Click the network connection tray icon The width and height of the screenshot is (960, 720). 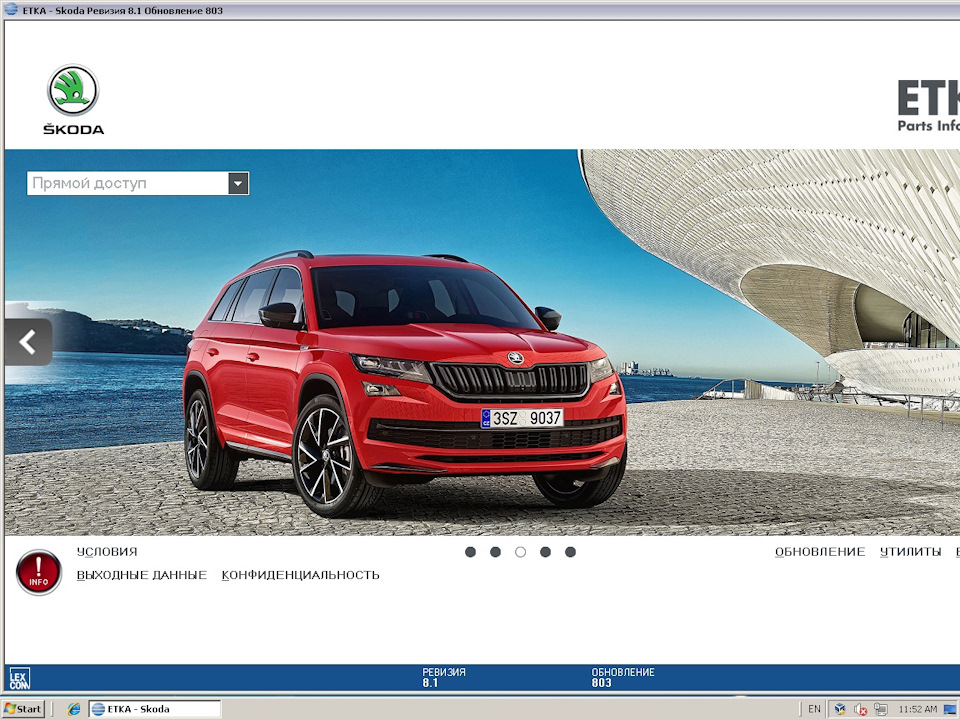880,709
